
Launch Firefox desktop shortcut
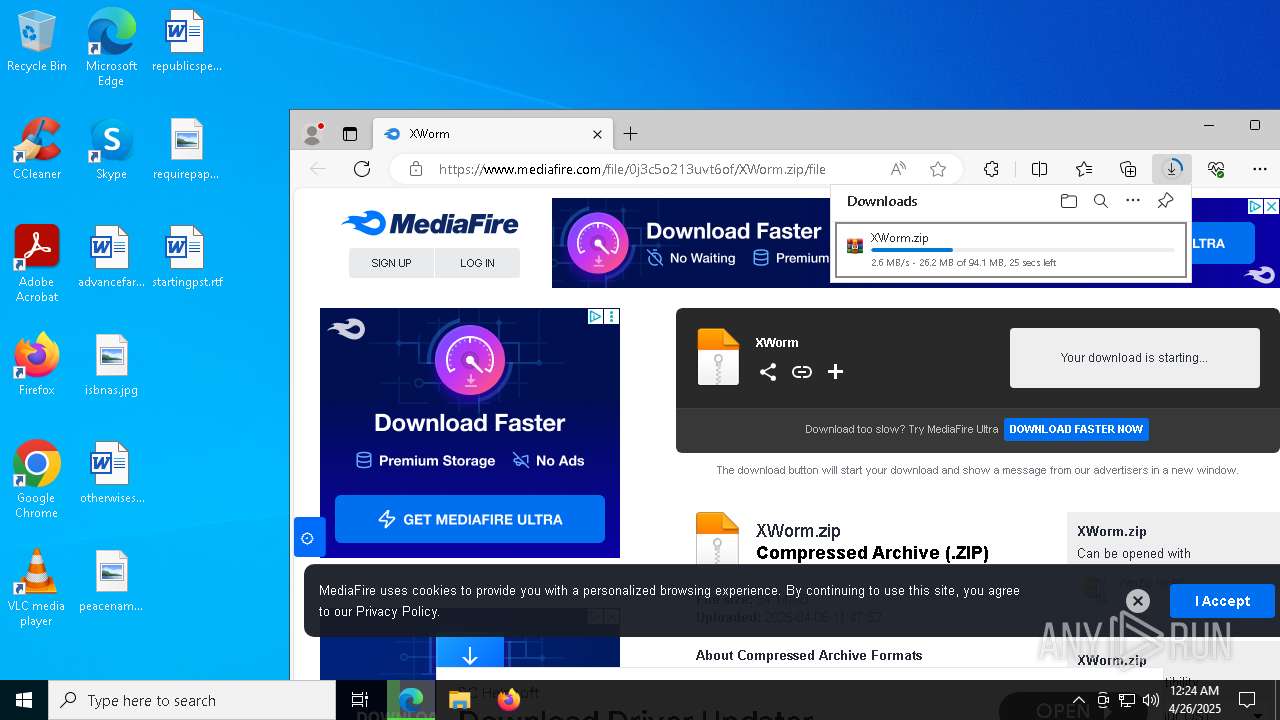point(37,366)
